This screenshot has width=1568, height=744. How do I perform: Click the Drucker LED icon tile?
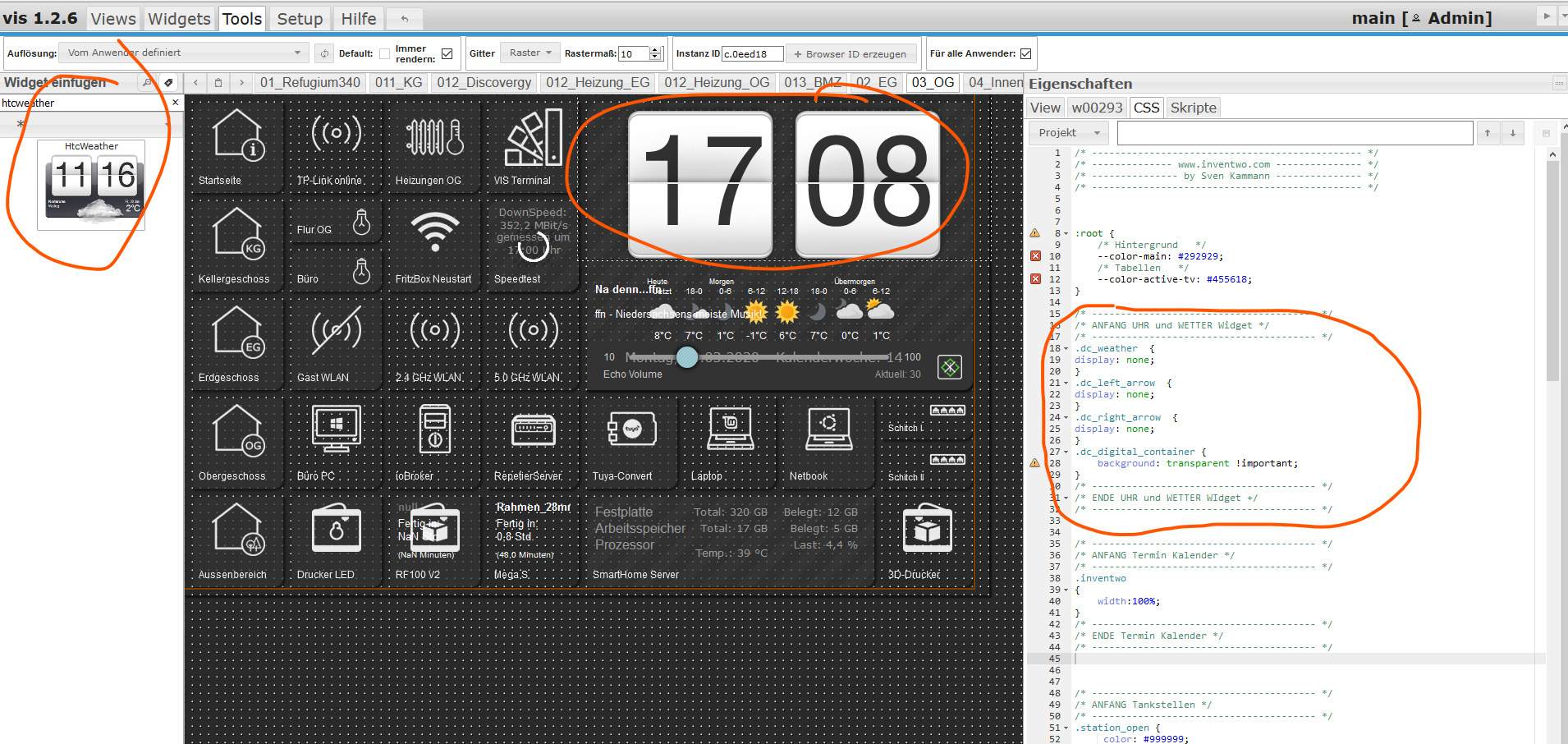336,528
